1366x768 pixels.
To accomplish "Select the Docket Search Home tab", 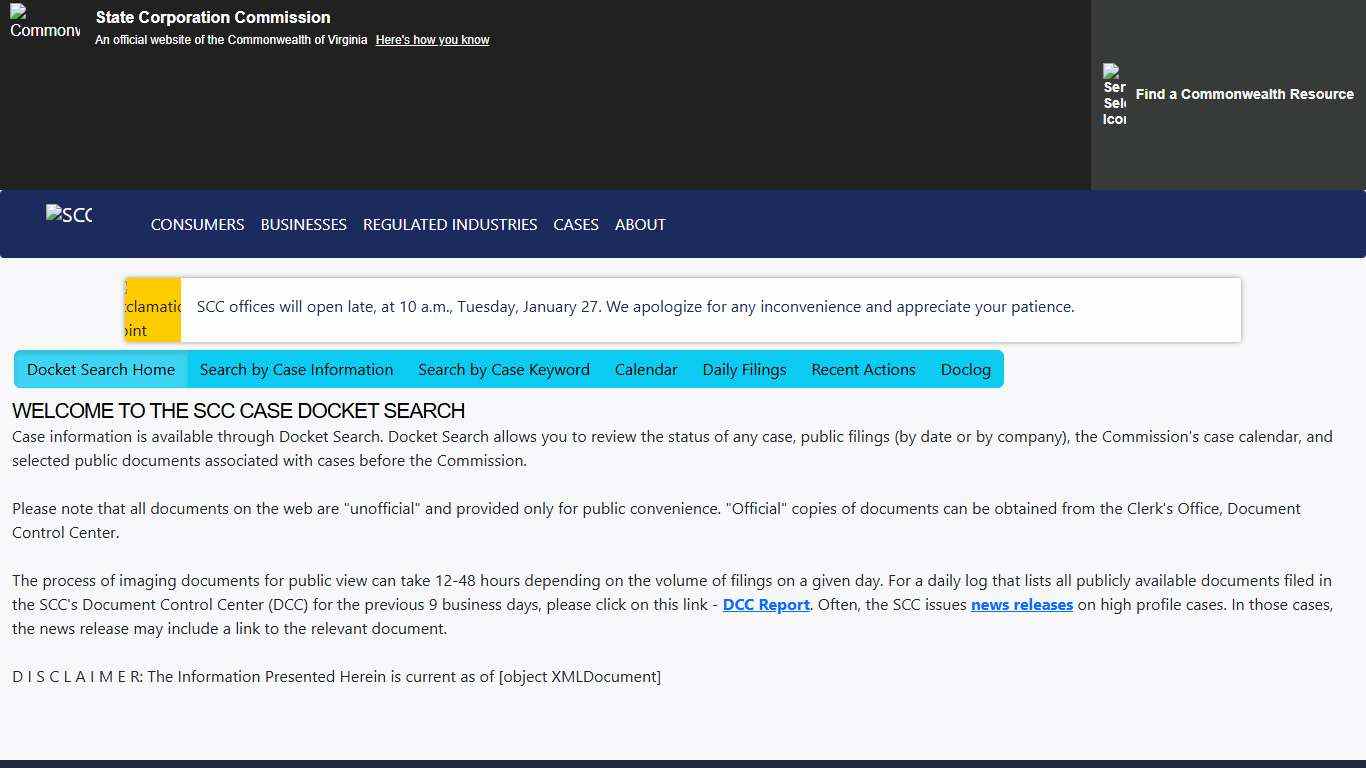I will tap(100, 369).
